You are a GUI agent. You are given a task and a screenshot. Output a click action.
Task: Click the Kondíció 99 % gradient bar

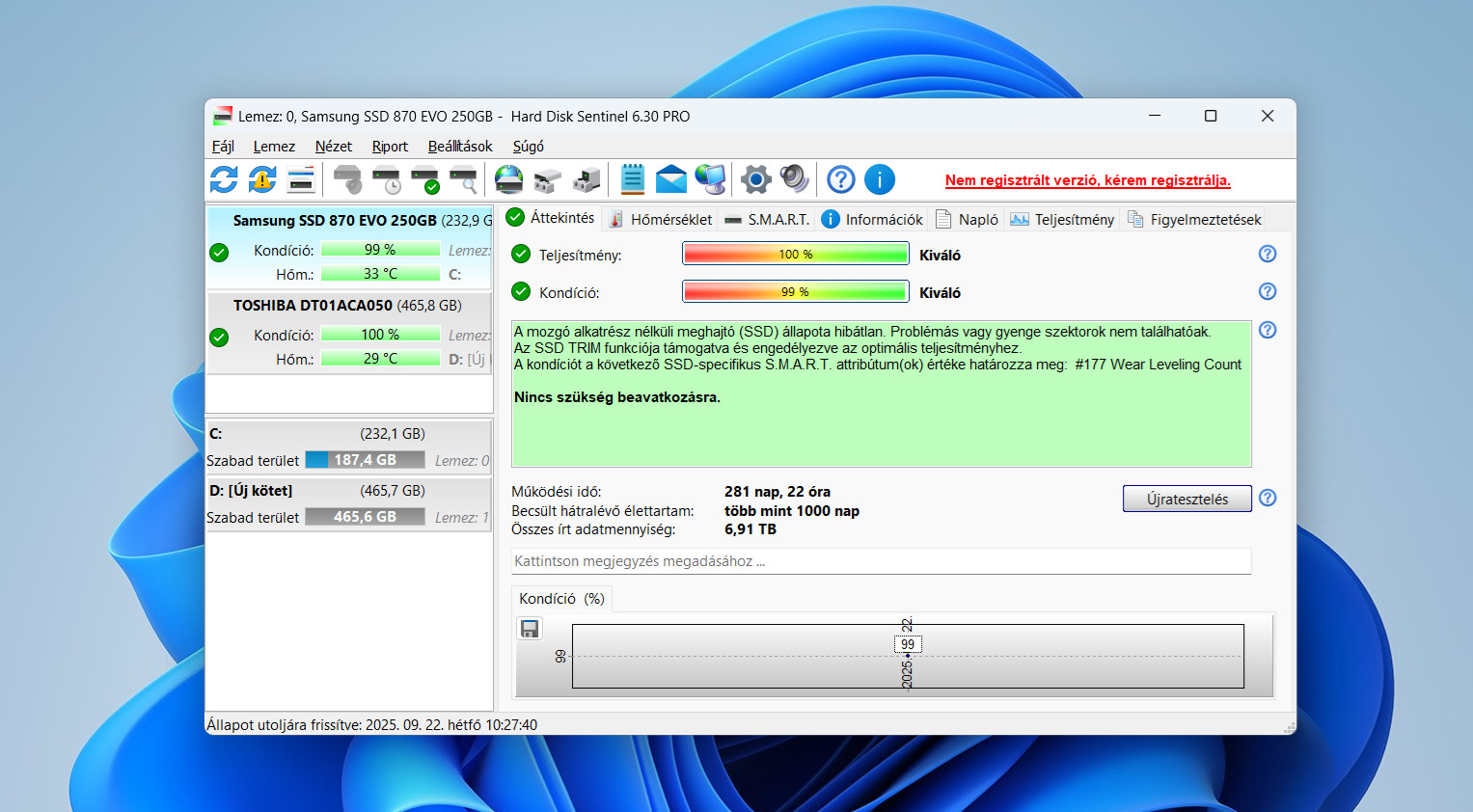(796, 291)
